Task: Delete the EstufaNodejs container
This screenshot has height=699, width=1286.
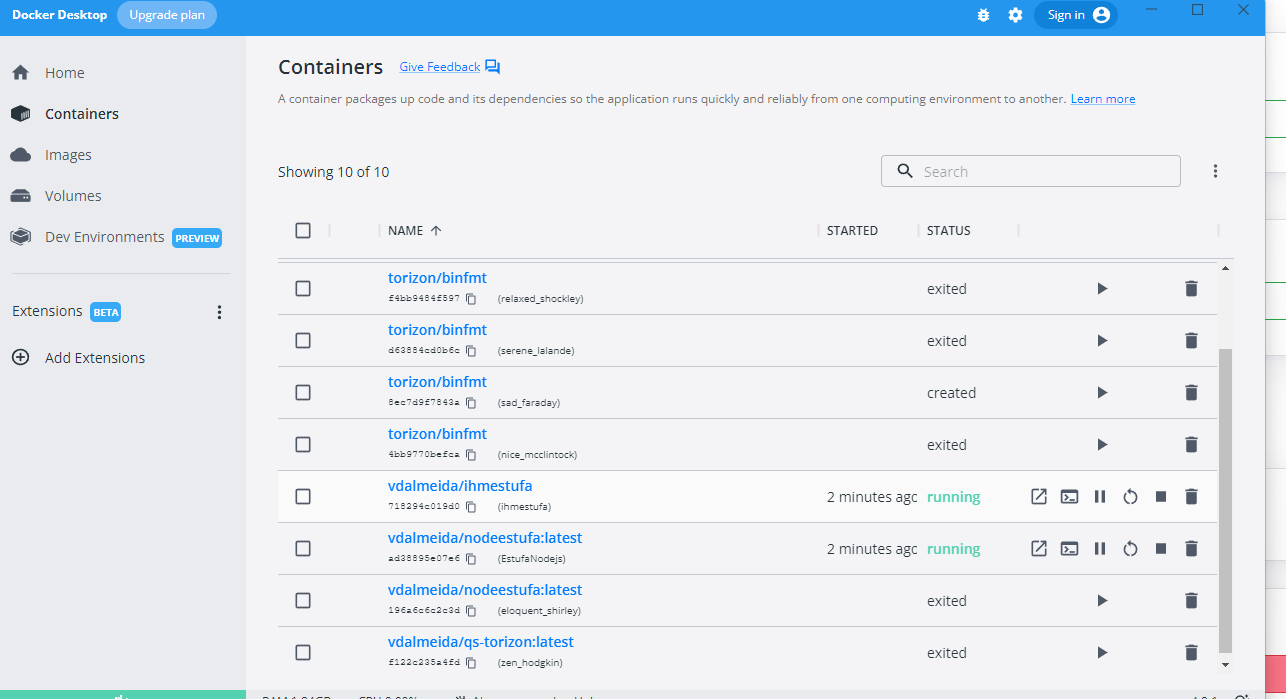Action: point(1191,548)
